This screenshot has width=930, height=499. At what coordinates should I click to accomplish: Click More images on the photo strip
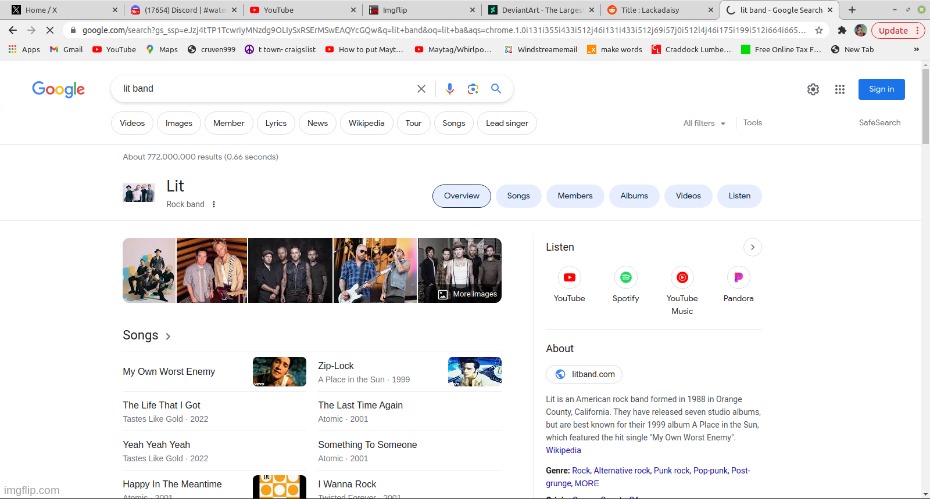pyautogui.click(x=467, y=294)
